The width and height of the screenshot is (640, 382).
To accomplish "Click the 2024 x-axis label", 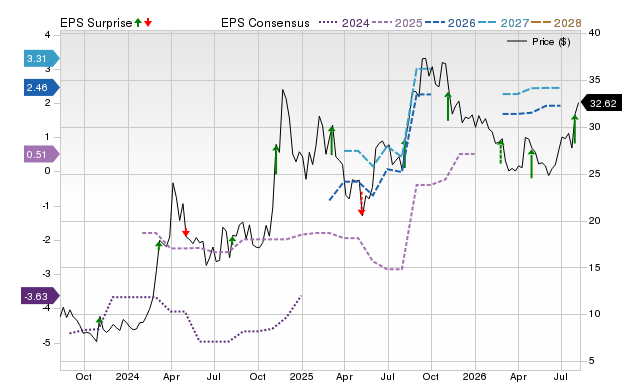I will pos(127,376).
